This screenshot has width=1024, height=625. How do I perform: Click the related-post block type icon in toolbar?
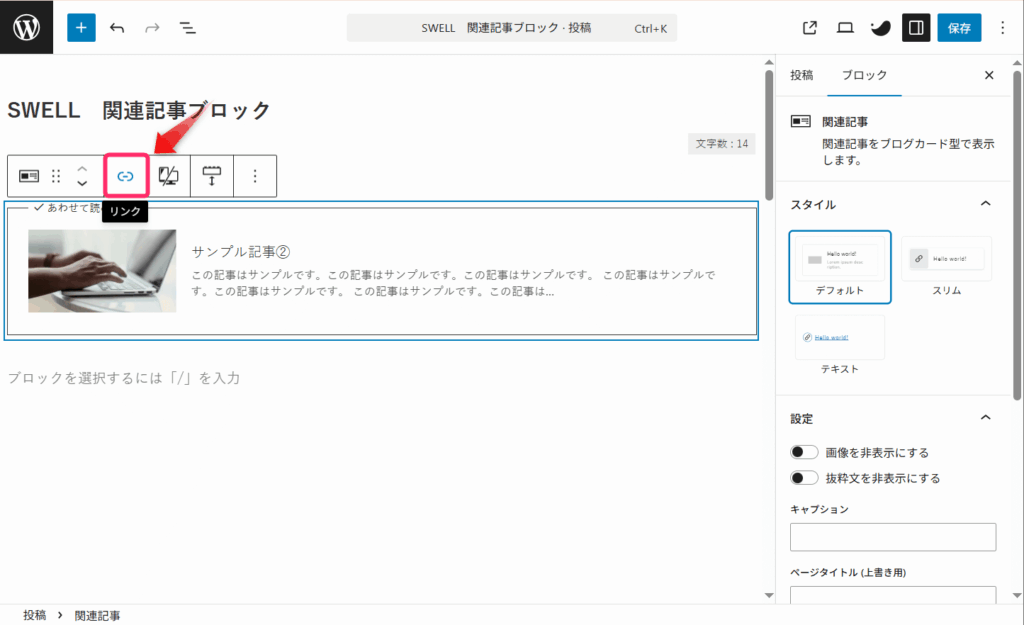29,176
